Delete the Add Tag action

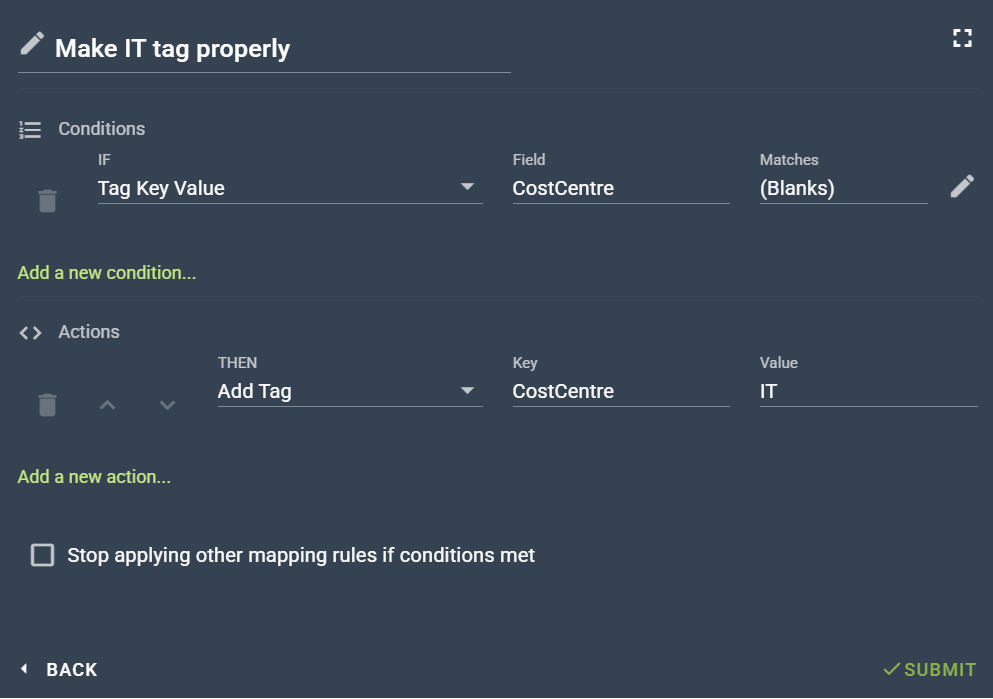(x=47, y=405)
